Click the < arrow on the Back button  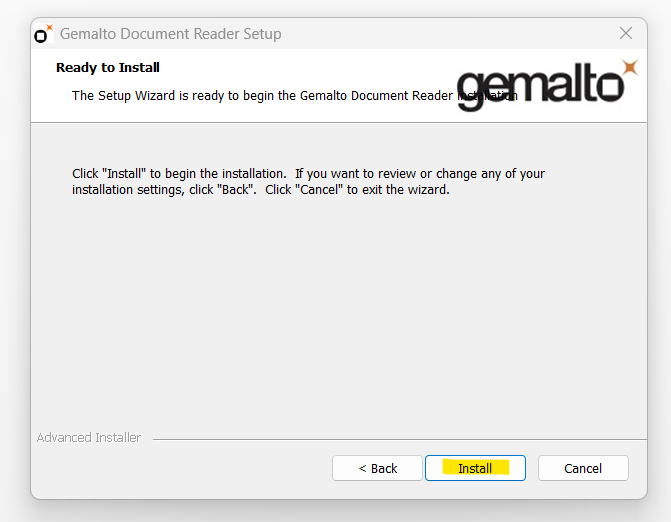(x=362, y=469)
